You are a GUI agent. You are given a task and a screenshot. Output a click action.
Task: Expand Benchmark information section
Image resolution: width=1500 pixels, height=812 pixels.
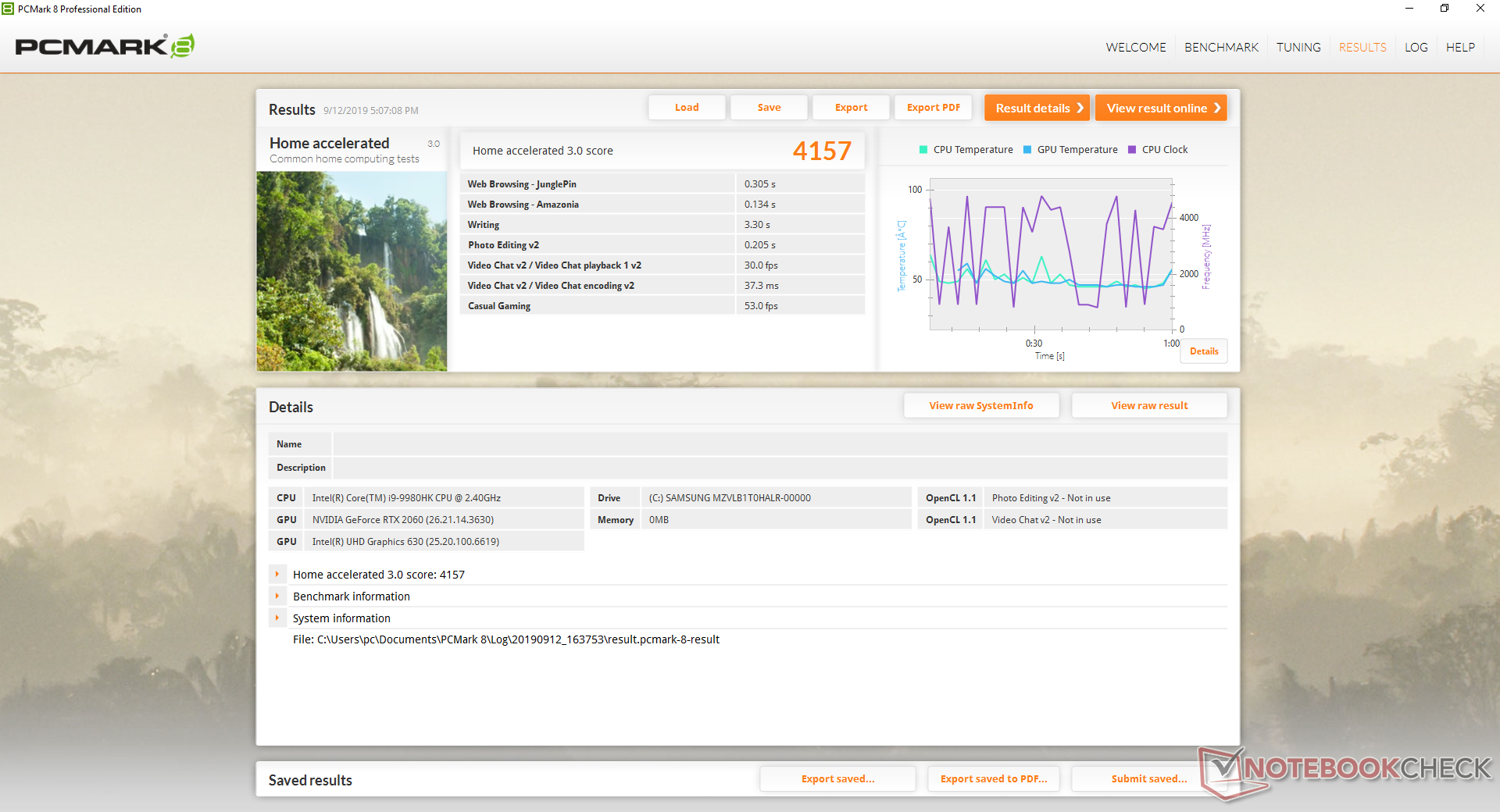(277, 596)
